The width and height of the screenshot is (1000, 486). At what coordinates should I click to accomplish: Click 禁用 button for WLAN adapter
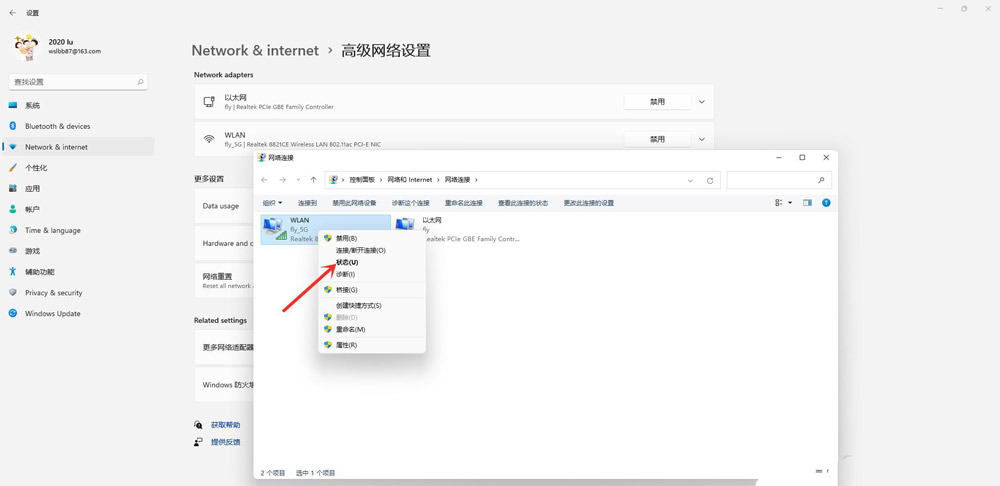tap(657, 139)
